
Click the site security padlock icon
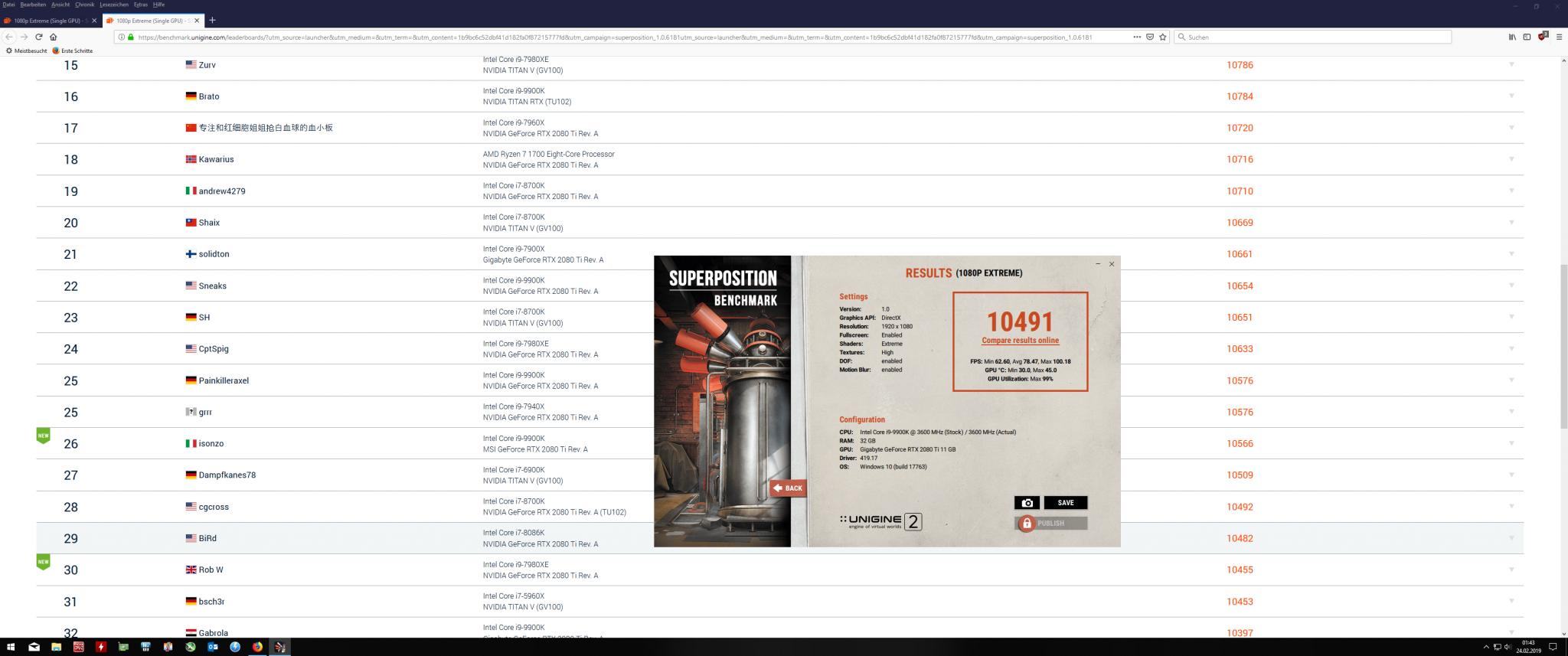point(131,37)
